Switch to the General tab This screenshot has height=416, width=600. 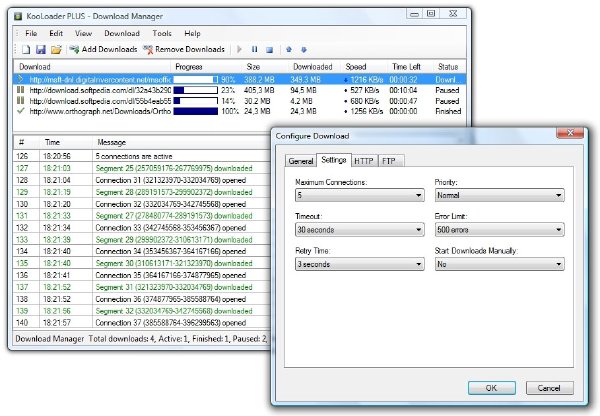click(301, 161)
